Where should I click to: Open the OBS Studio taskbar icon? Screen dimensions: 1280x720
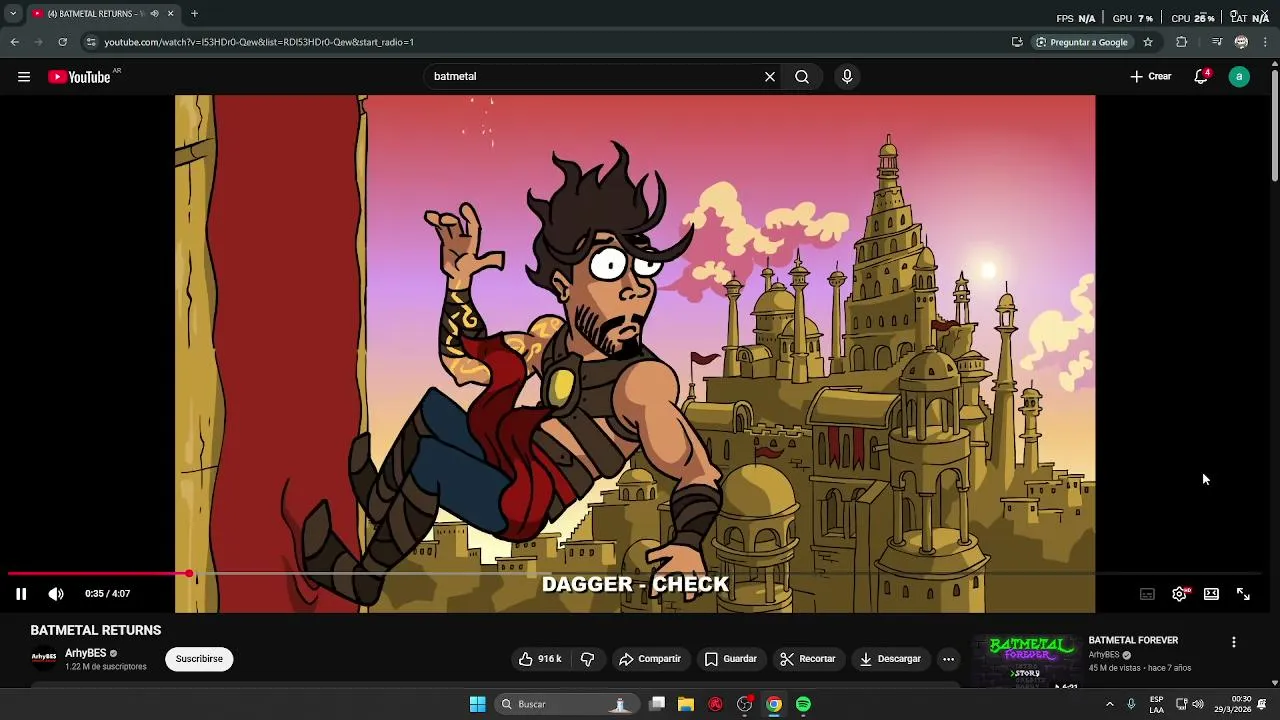(745, 704)
